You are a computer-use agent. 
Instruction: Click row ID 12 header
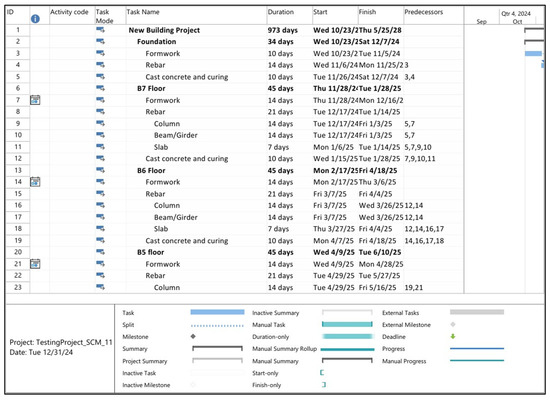click(x=18, y=158)
